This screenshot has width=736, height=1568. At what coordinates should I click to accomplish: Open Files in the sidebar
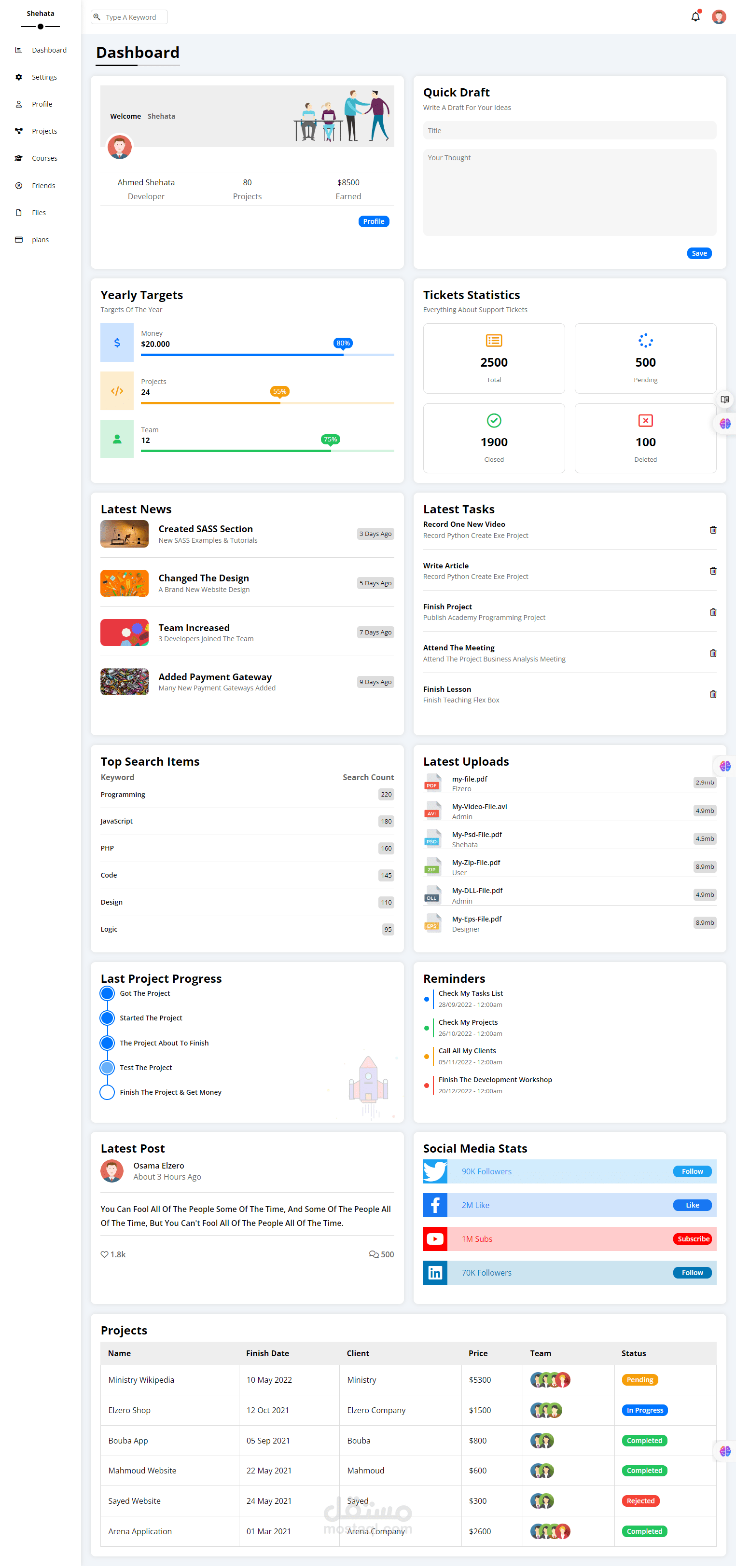[x=40, y=212]
